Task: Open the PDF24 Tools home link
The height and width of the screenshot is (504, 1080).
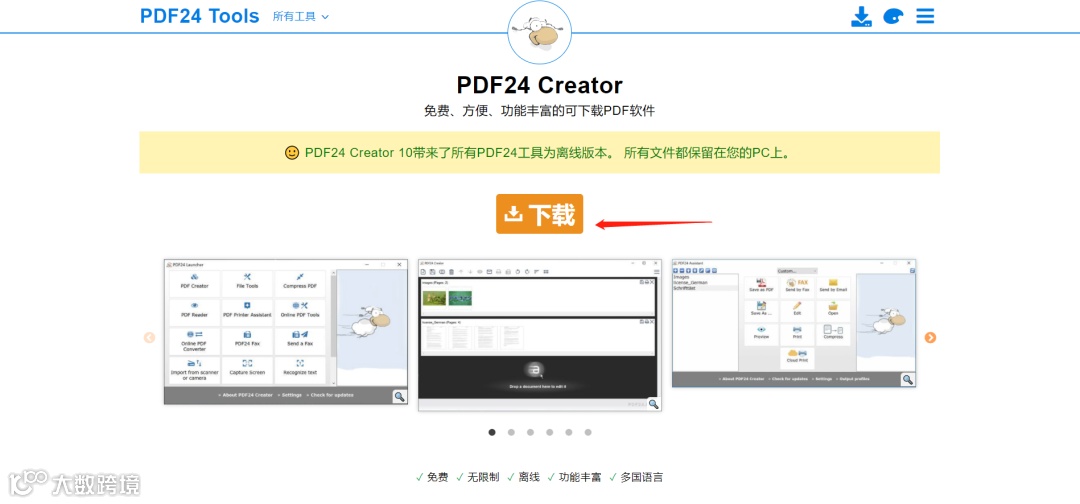Action: point(200,16)
